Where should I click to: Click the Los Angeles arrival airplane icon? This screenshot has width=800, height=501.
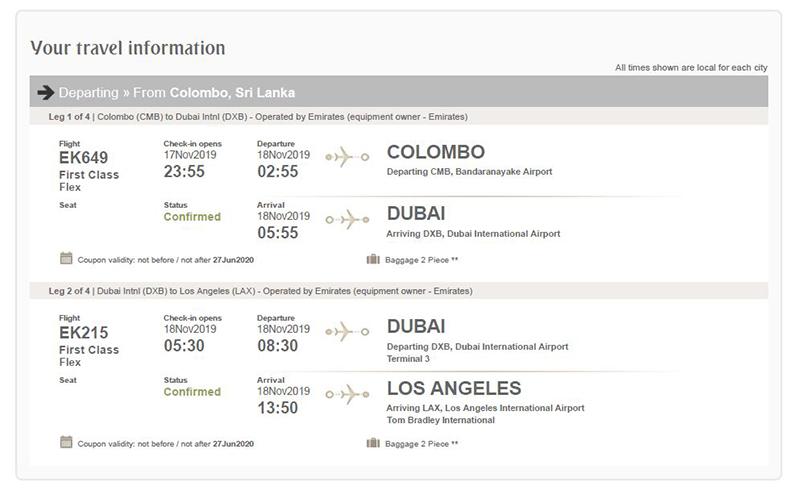347,394
